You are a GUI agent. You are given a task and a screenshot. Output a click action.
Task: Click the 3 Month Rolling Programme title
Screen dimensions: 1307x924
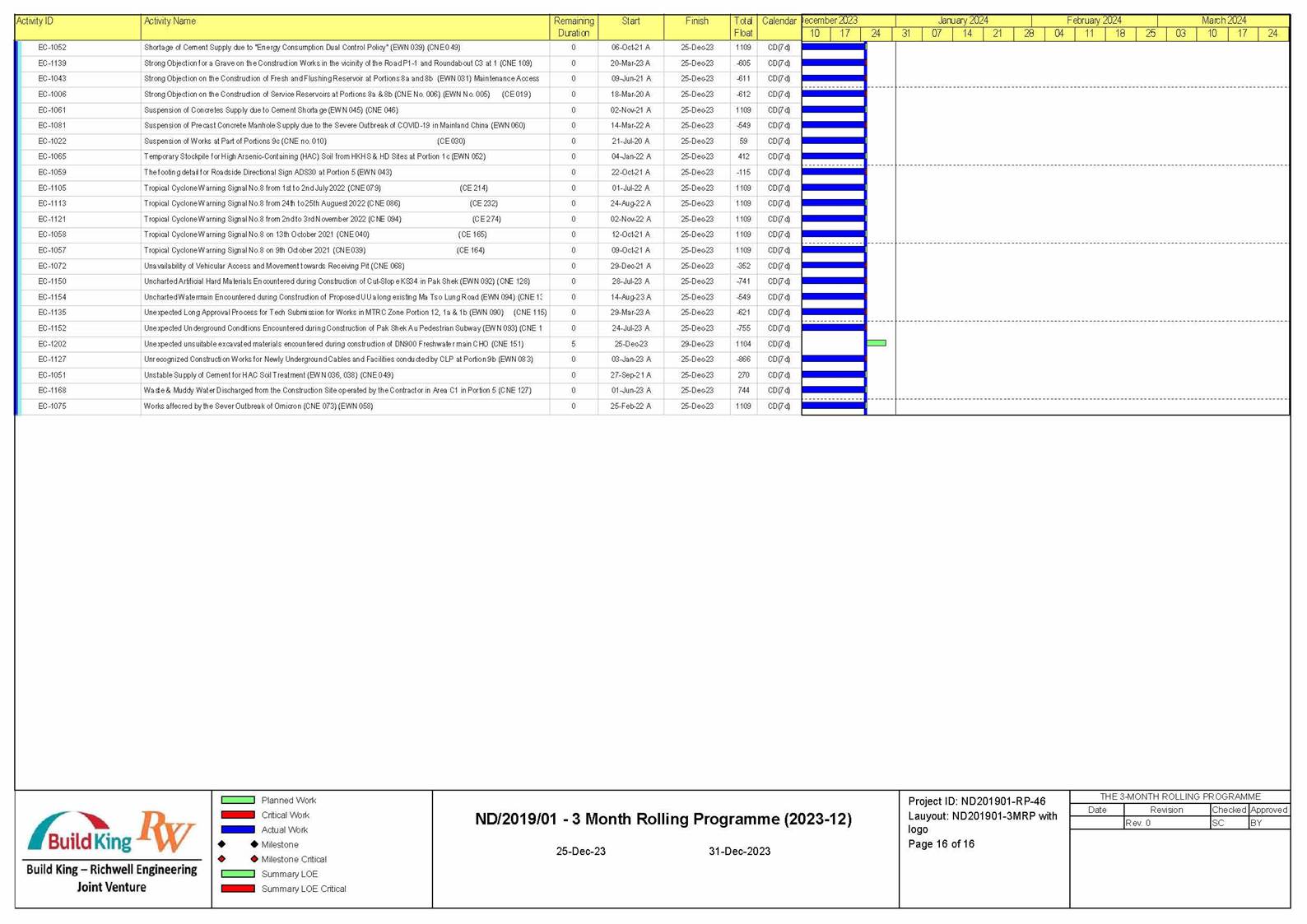click(663, 820)
